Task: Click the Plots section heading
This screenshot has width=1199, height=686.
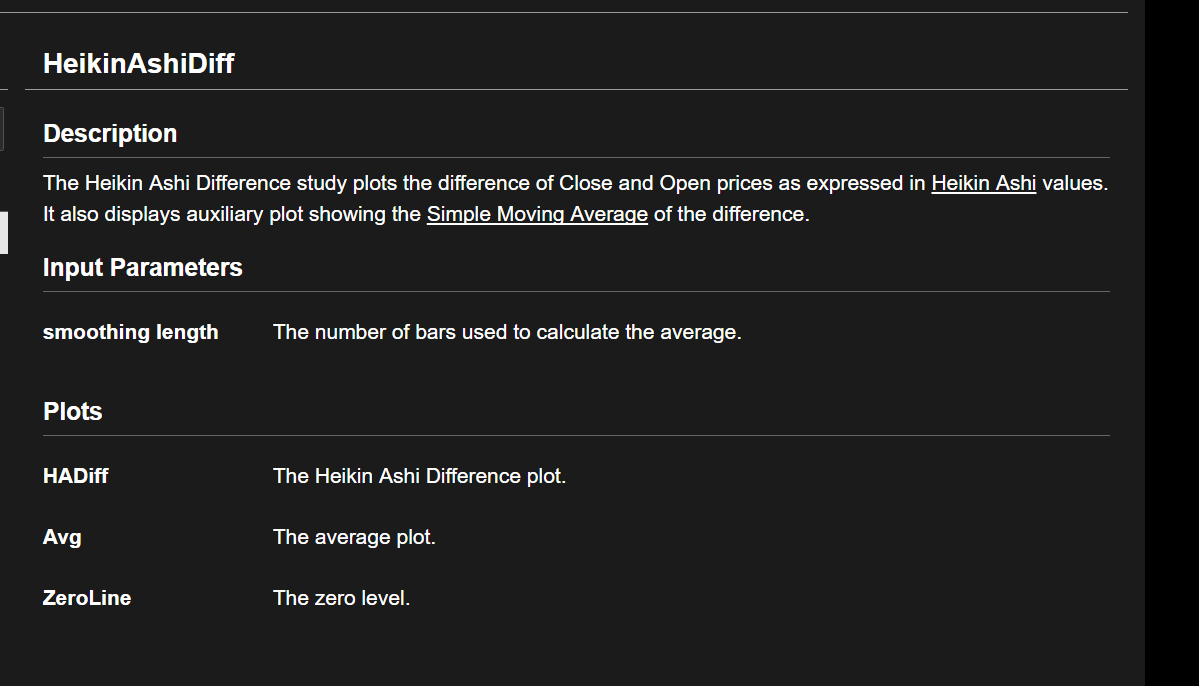Action: [x=72, y=412]
